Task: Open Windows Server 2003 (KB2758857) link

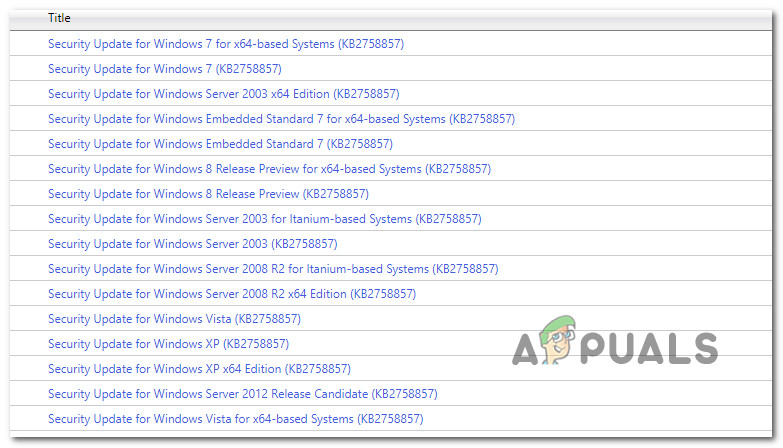Action: coord(193,244)
